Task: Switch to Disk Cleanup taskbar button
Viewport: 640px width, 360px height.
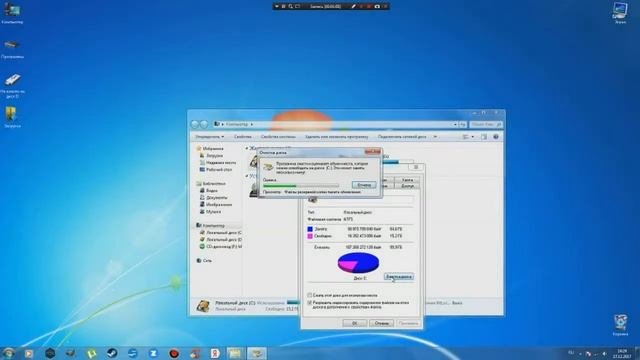Action: coord(256,353)
